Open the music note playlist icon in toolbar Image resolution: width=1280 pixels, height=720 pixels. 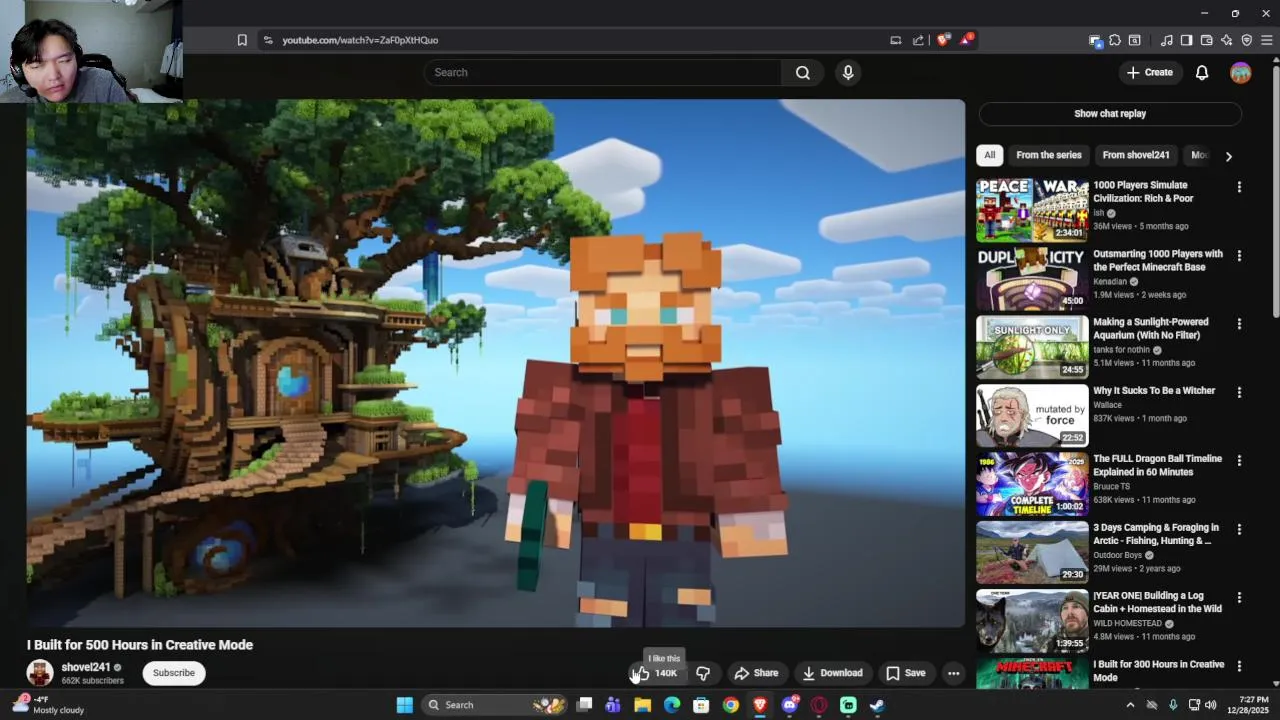(x=1166, y=40)
